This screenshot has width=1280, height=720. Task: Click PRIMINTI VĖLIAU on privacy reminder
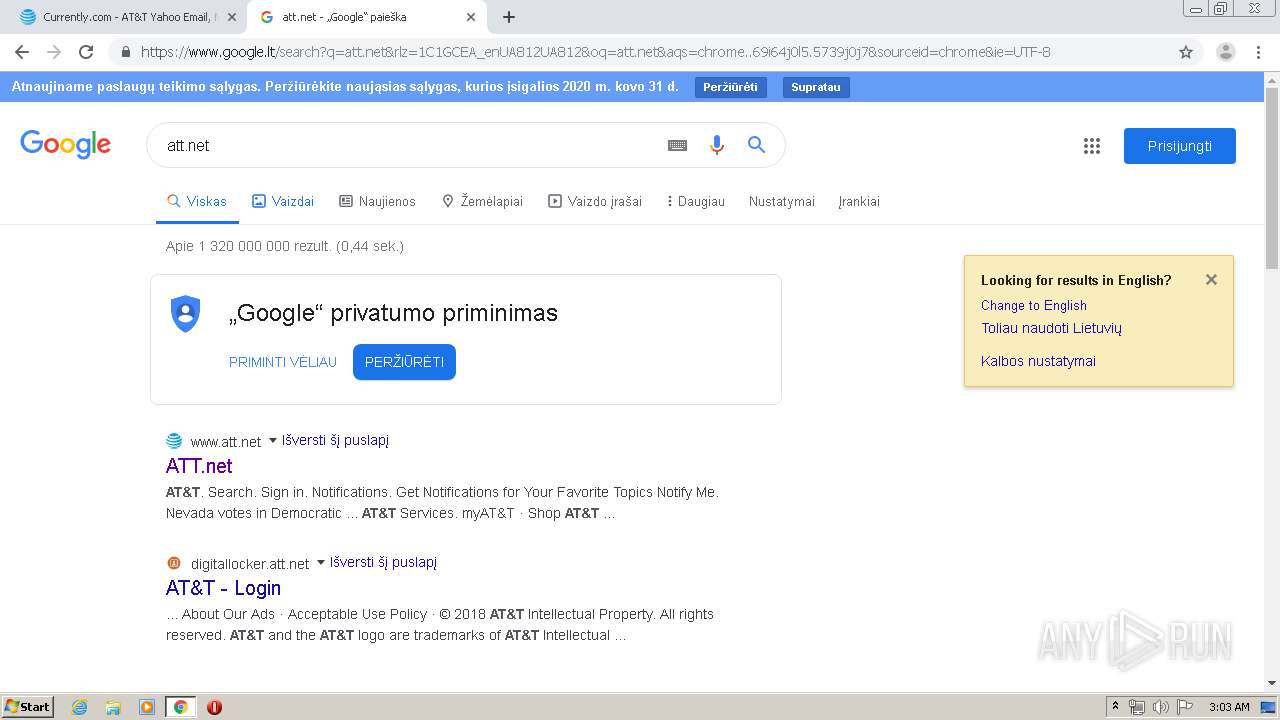pos(283,362)
